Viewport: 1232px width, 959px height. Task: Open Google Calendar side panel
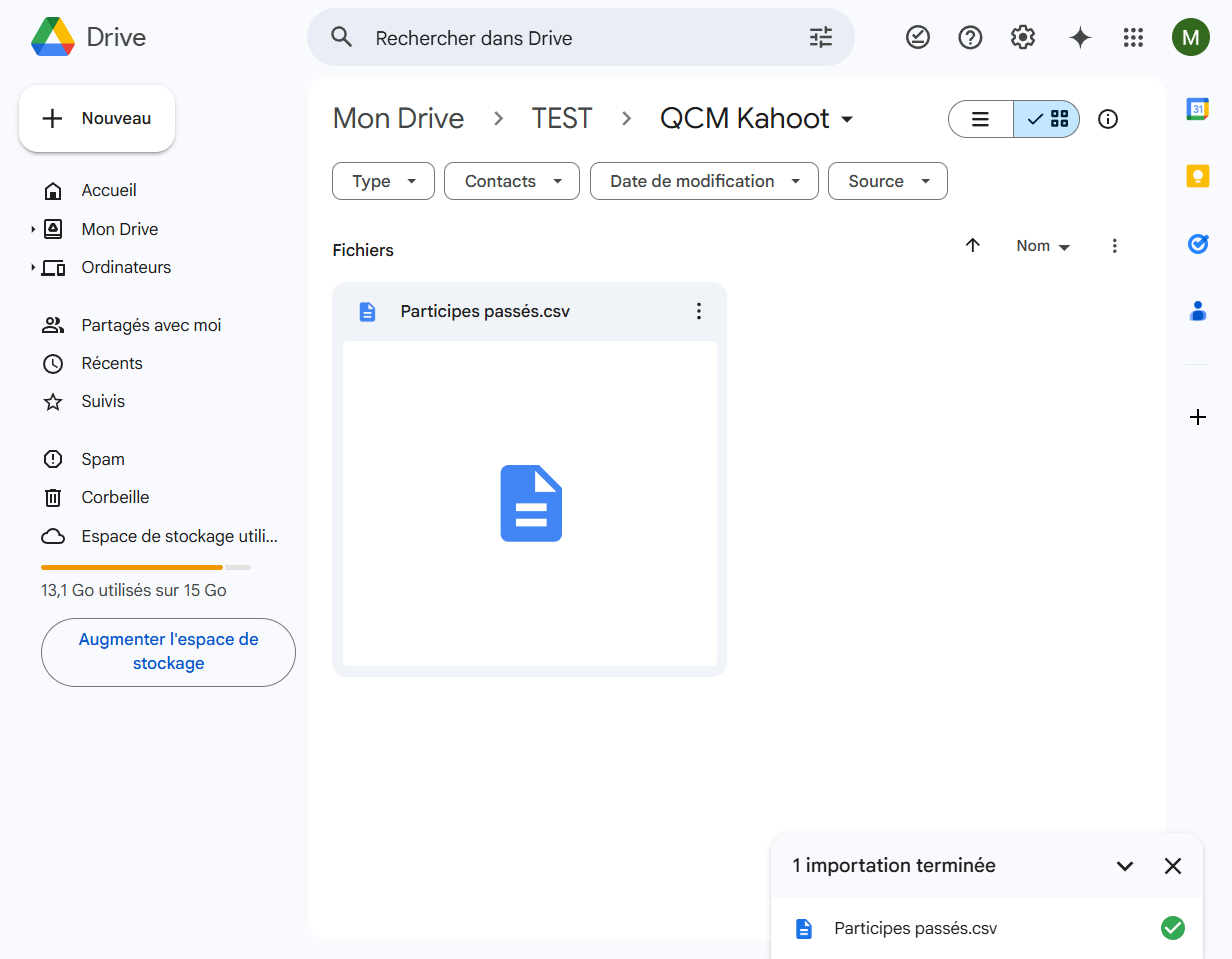[x=1198, y=109]
